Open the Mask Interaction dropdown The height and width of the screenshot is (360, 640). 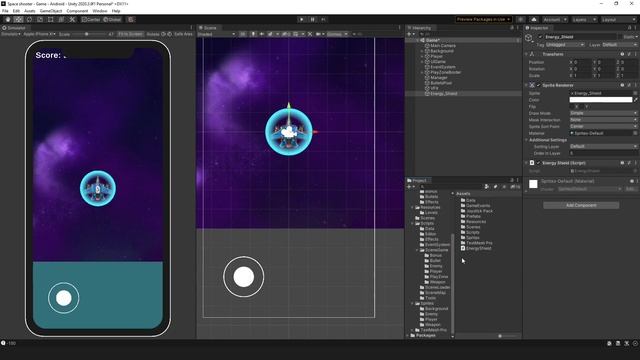point(603,120)
